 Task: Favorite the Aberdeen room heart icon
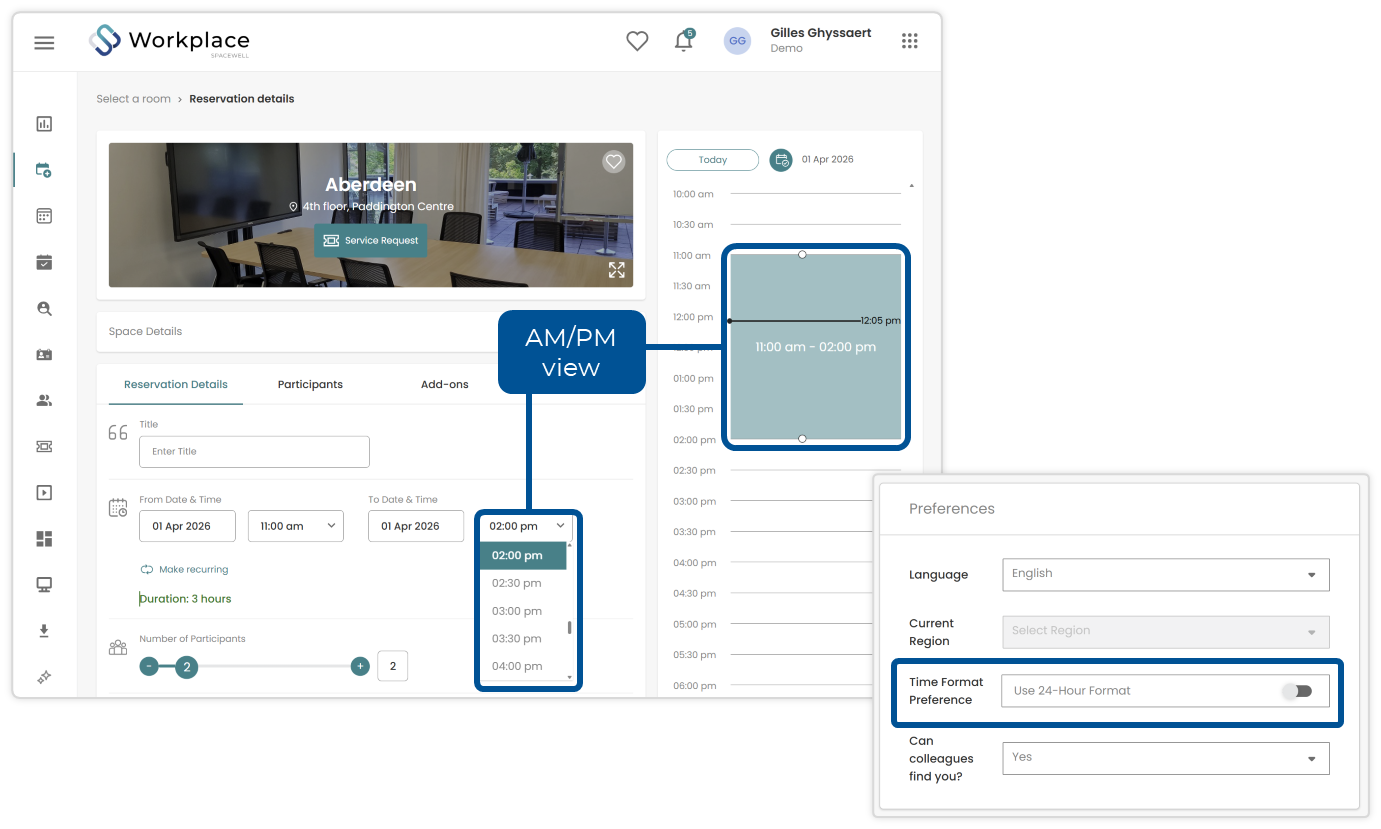[x=614, y=161]
